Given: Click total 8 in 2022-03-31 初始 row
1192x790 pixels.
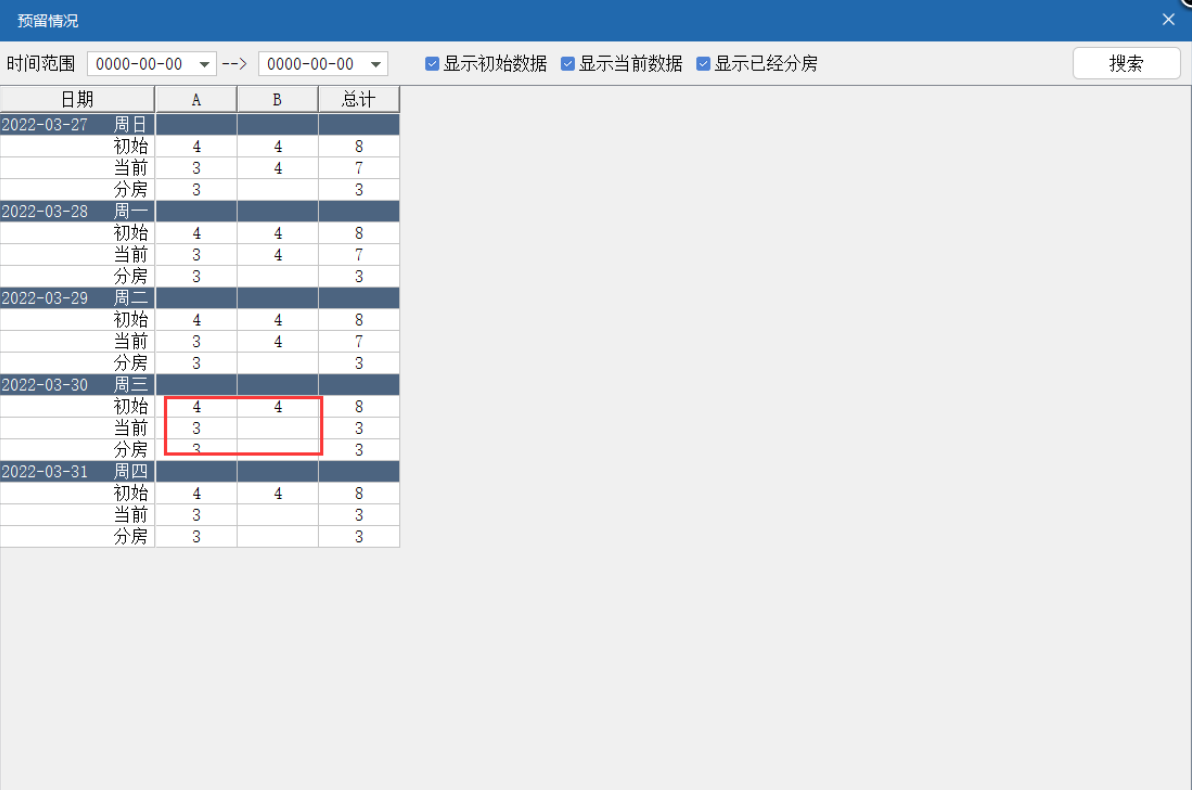Looking at the screenshot, I should (359, 493).
